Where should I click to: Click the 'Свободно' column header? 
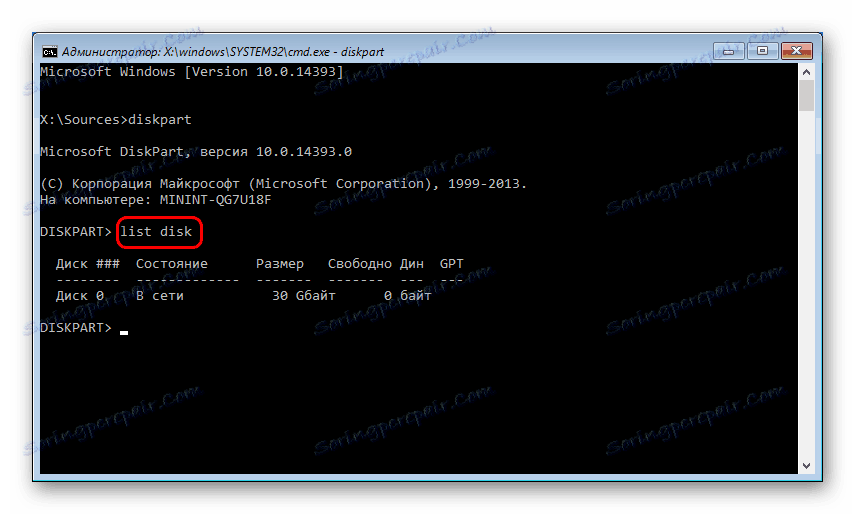[x=360, y=264]
